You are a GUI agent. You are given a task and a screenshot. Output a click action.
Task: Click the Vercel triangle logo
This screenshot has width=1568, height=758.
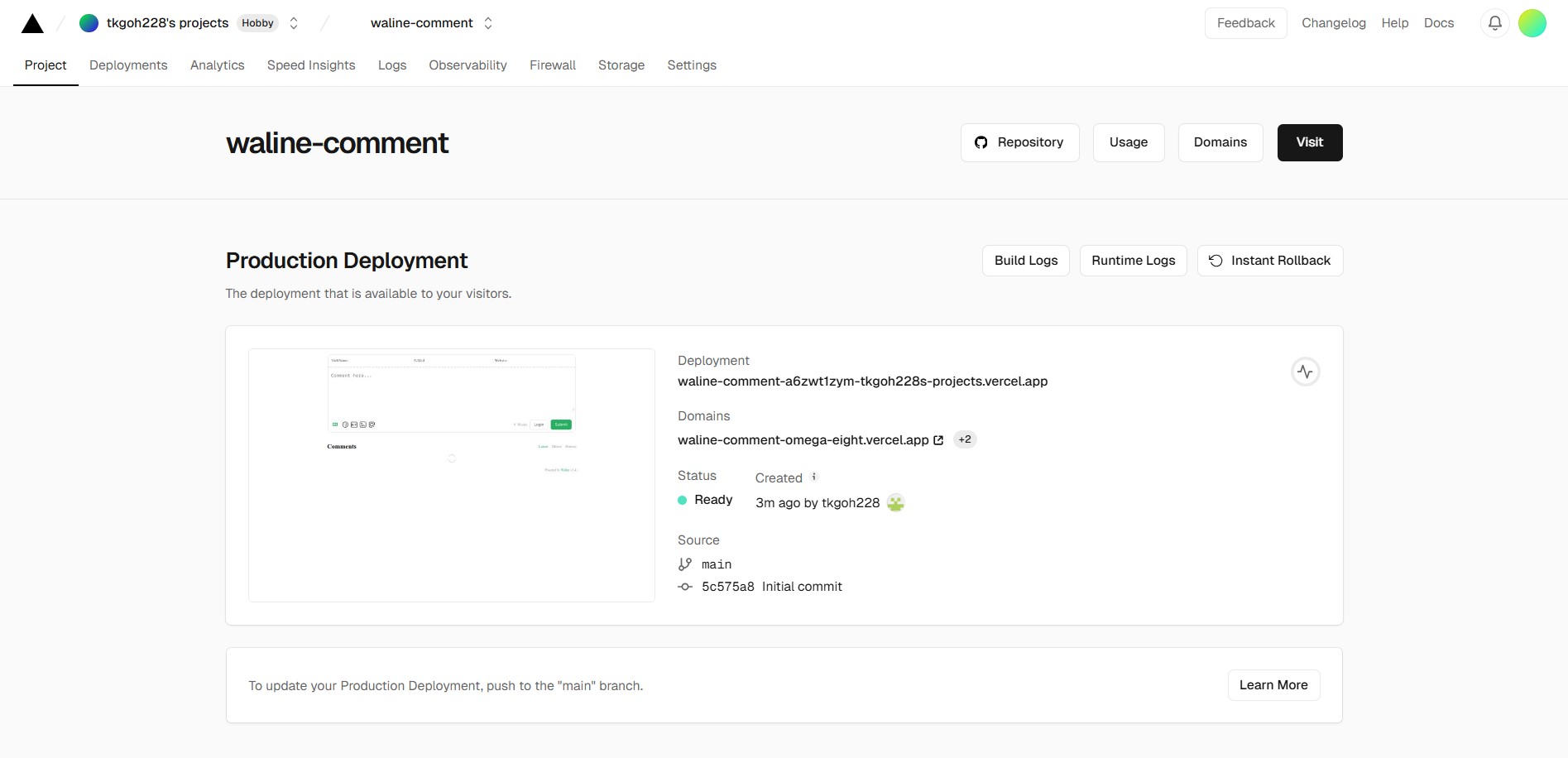(x=32, y=23)
